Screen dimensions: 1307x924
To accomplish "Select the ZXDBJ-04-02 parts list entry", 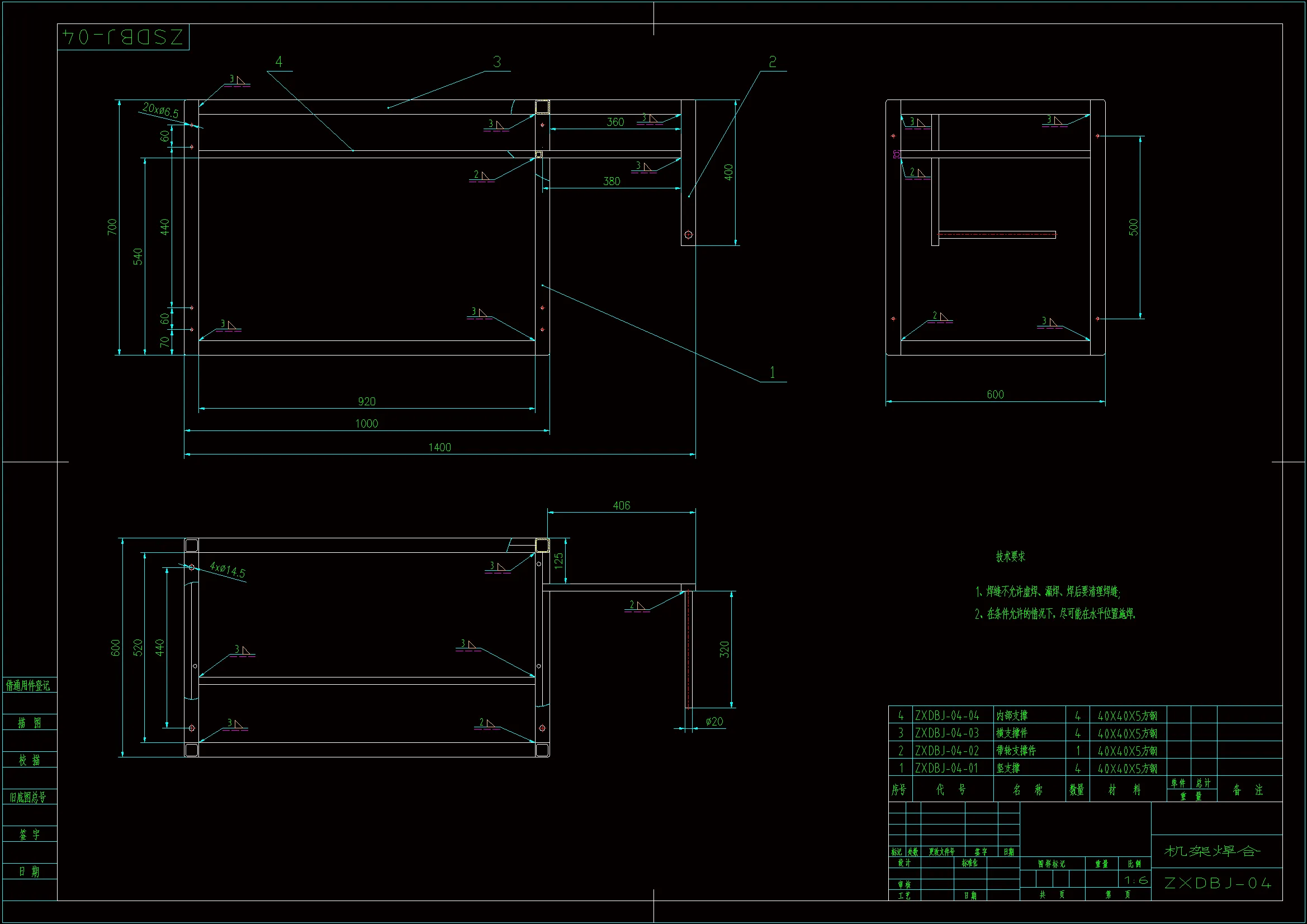I will [x=946, y=751].
